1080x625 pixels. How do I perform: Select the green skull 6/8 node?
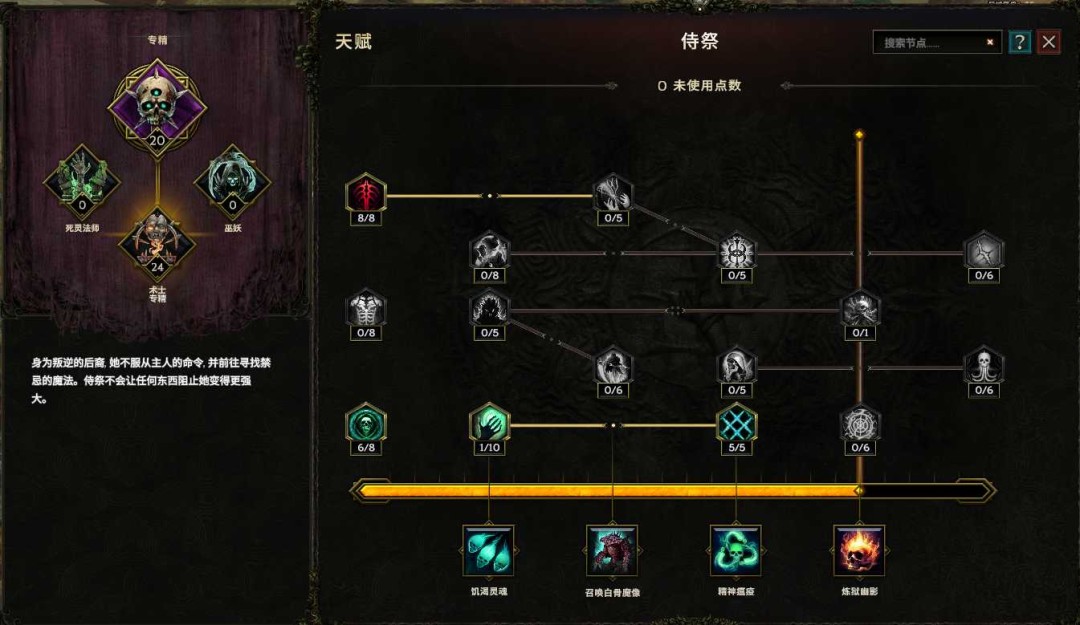tap(366, 422)
